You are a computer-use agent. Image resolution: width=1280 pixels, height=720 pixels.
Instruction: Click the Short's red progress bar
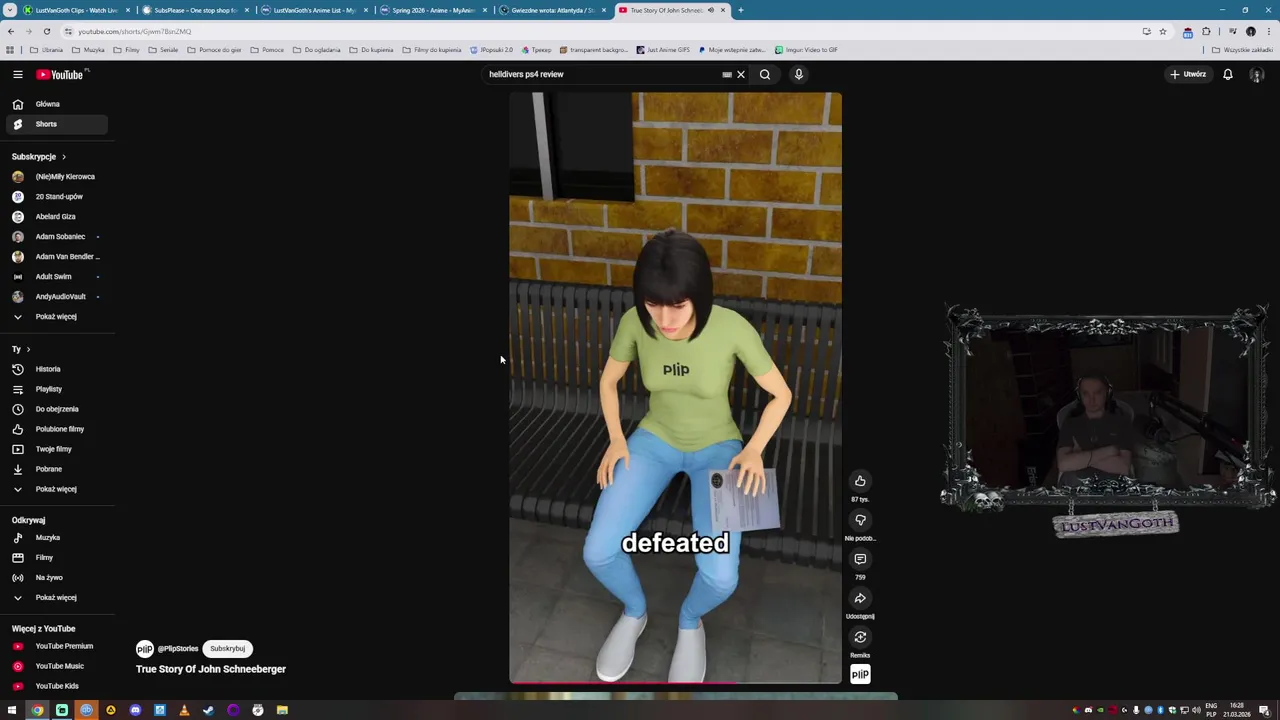click(676, 684)
